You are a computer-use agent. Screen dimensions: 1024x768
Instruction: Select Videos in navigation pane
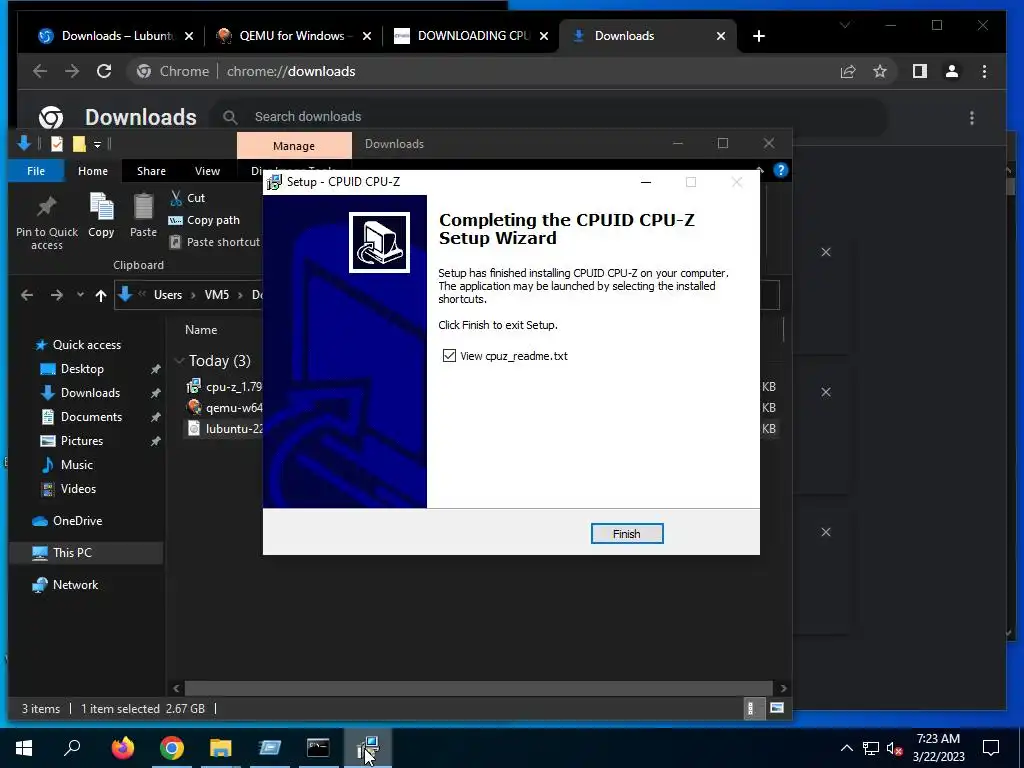[78, 488]
